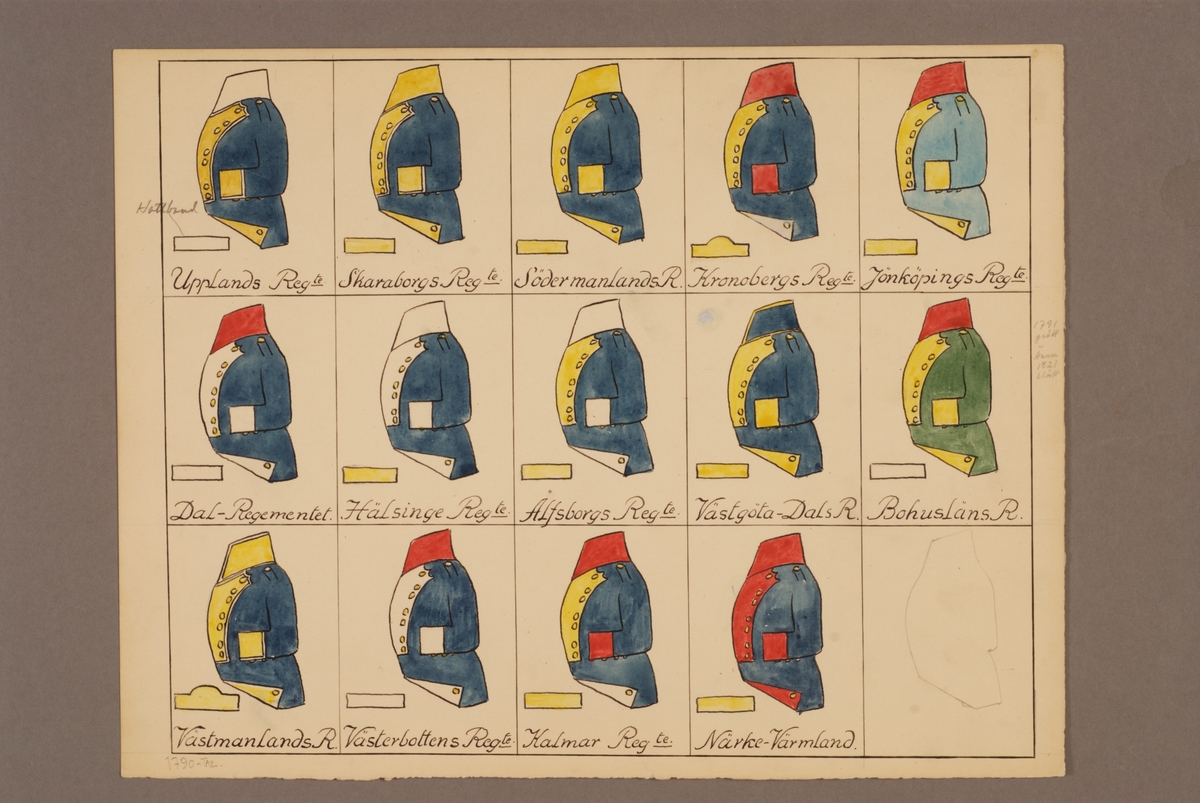Select the red turnback square on Kalmar jacket
The width and height of the screenshot is (1200, 803).
click(x=600, y=646)
